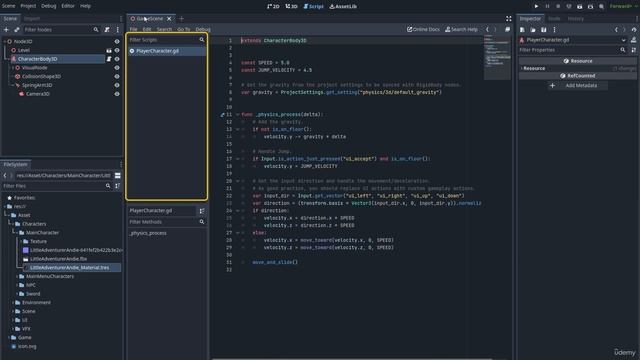640x360 pixels.
Task: Open the movie maker mode icon
Action: point(601,6)
